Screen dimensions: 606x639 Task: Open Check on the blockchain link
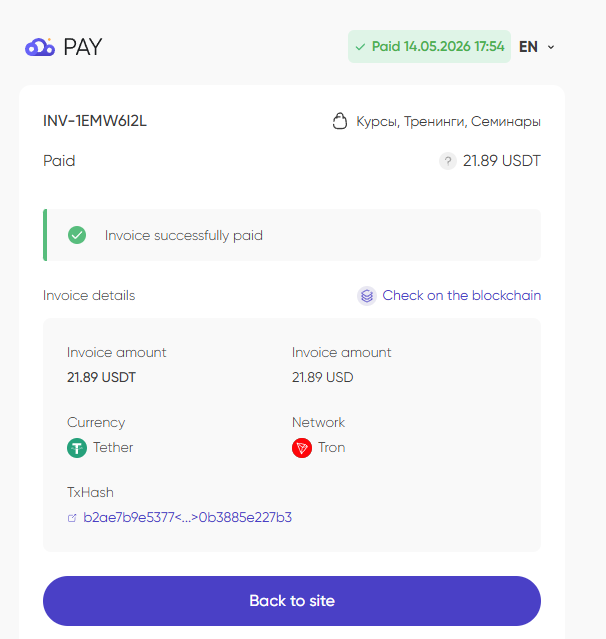click(x=462, y=295)
